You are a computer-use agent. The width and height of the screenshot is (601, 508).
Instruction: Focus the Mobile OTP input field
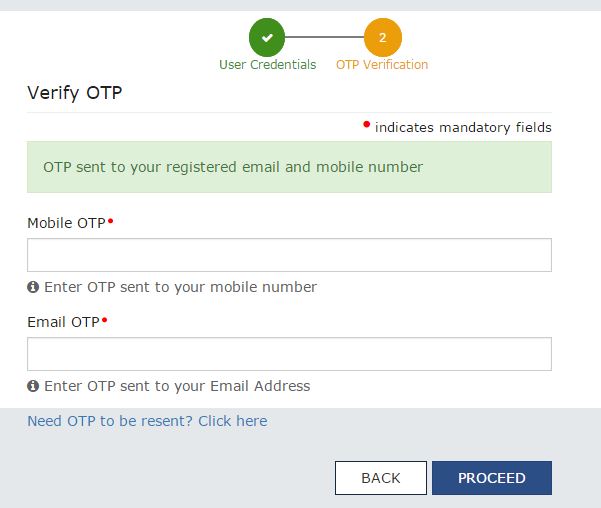click(x=289, y=255)
